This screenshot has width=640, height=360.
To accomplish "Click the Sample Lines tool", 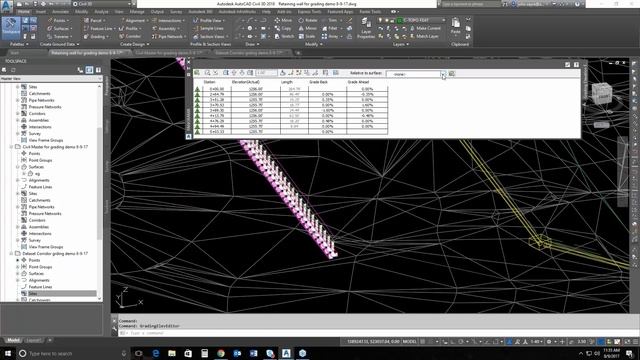I will coord(208,29).
